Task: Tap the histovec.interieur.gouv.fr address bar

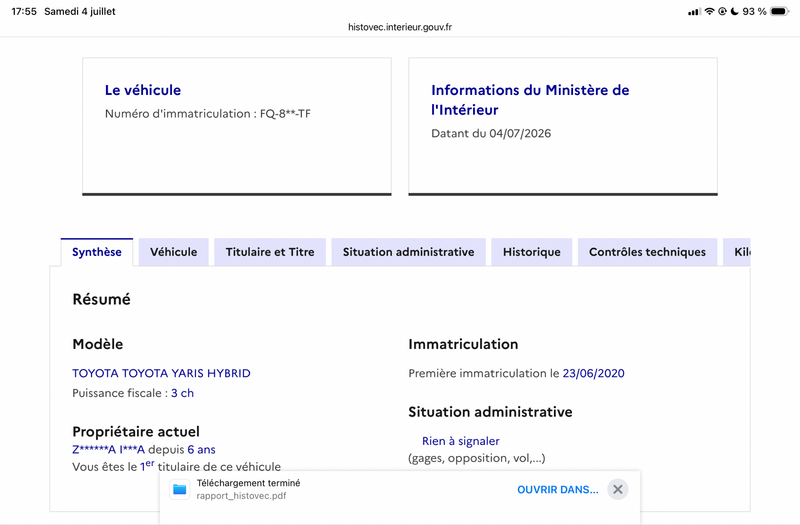Action: pos(400,27)
